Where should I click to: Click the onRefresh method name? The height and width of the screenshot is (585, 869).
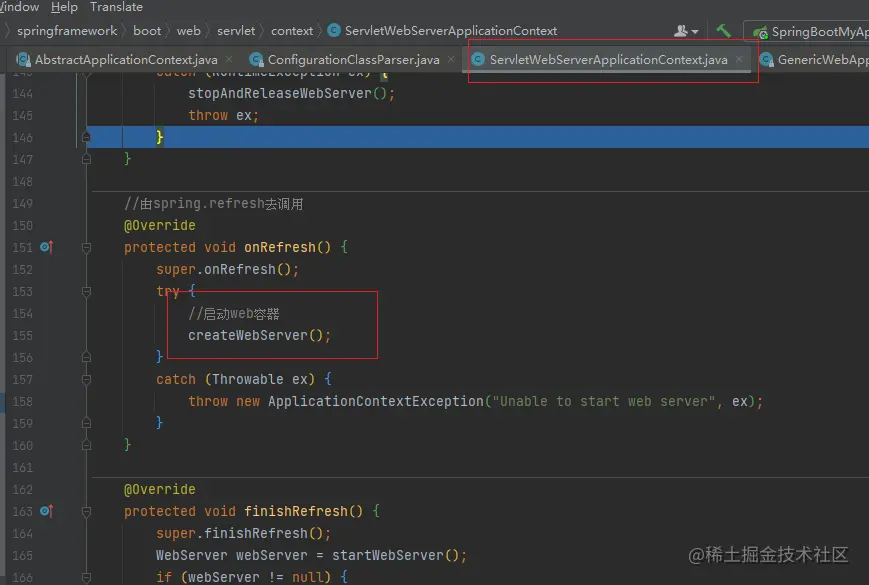point(279,247)
